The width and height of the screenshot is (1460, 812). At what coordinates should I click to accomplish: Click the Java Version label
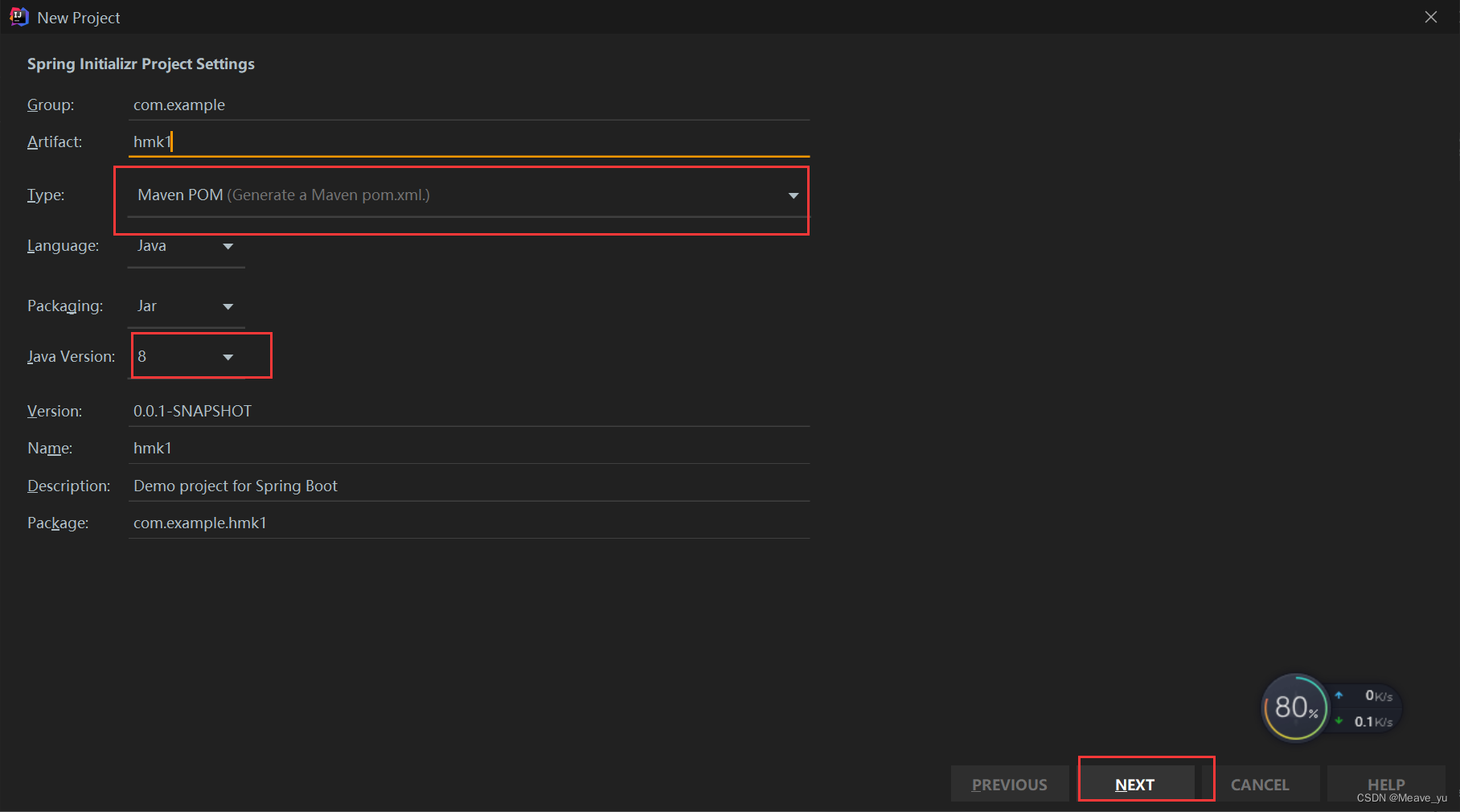point(71,356)
